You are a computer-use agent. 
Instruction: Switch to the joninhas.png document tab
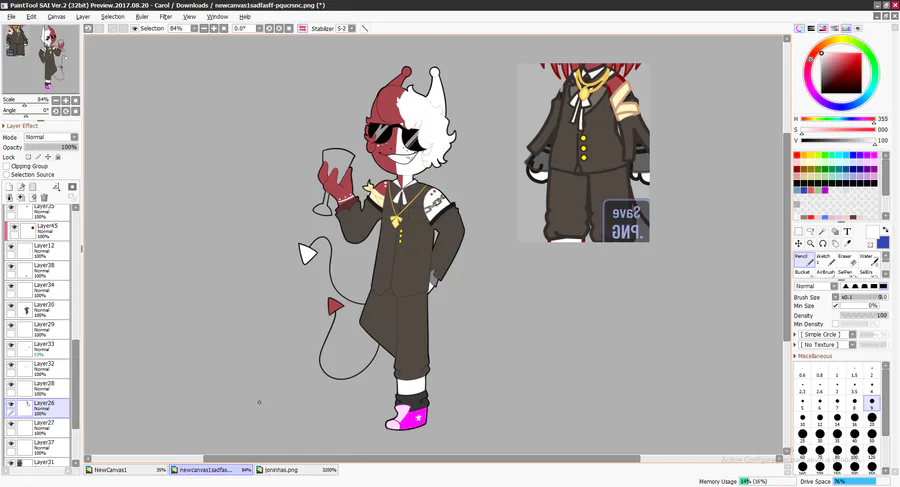tap(296, 470)
